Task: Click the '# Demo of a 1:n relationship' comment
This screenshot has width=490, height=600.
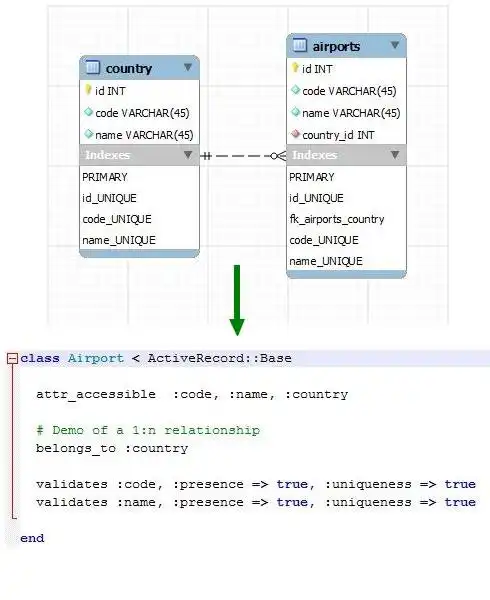Action: tap(148, 430)
